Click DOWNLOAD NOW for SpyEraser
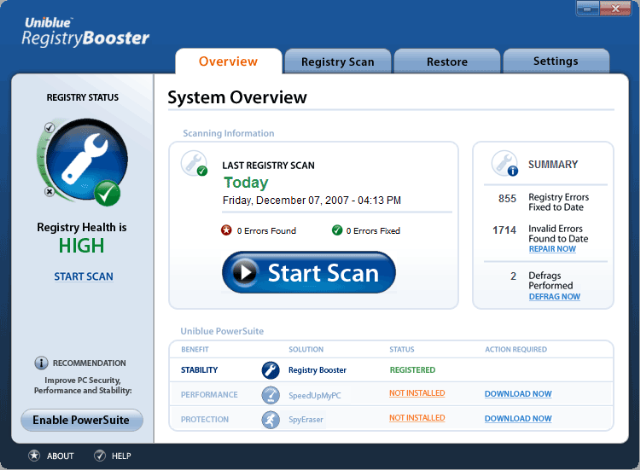The width and height of the screenshot is (640, 470). pos(518,419)
